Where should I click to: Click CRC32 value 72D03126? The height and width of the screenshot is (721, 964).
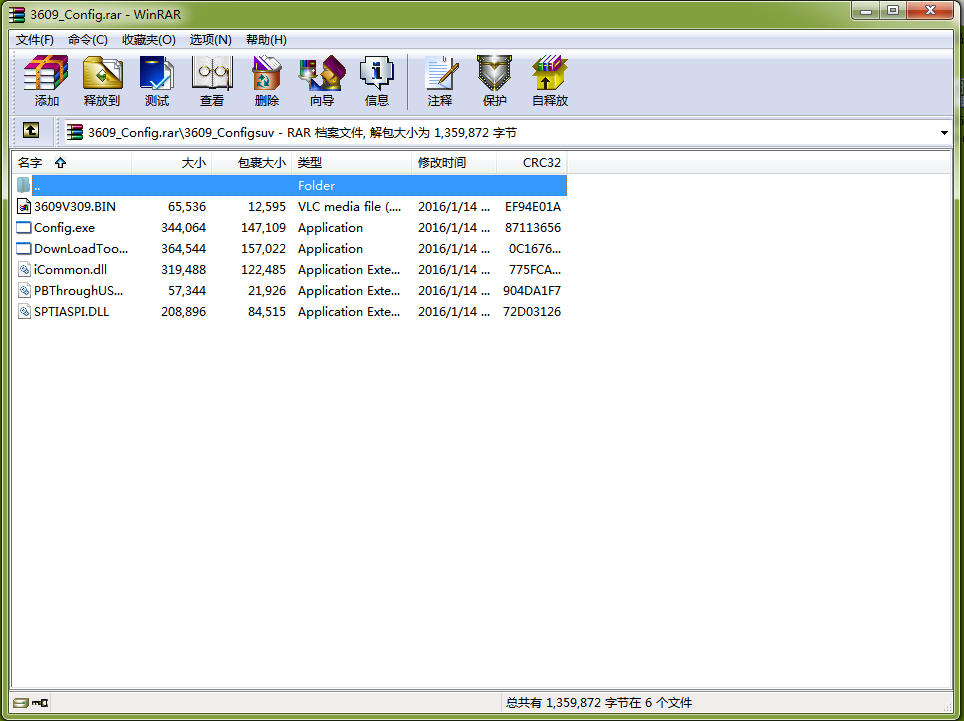tap(532, 312)
